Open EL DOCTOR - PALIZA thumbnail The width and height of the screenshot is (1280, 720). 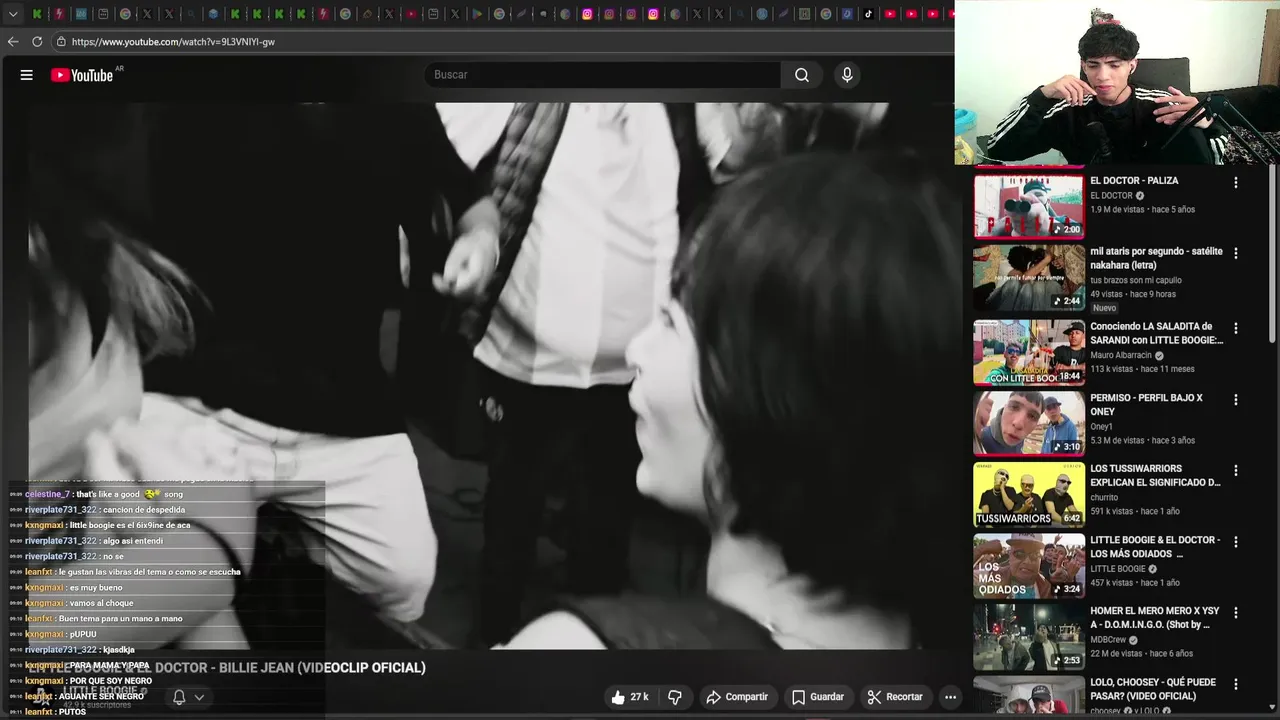pyautogui.click(x=1029, y=207)
